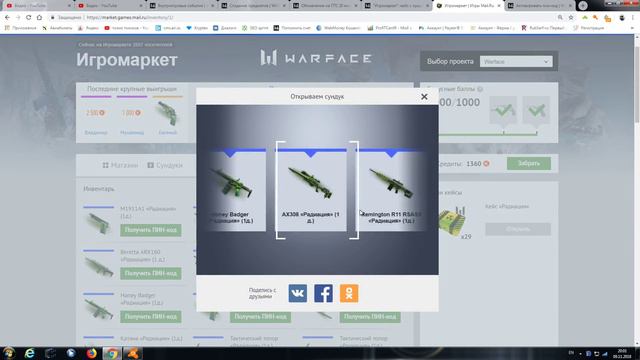This screenshot has height=360, width=640.
Task: Open the Сундуки tab
Action: click(x=165, y=165)
